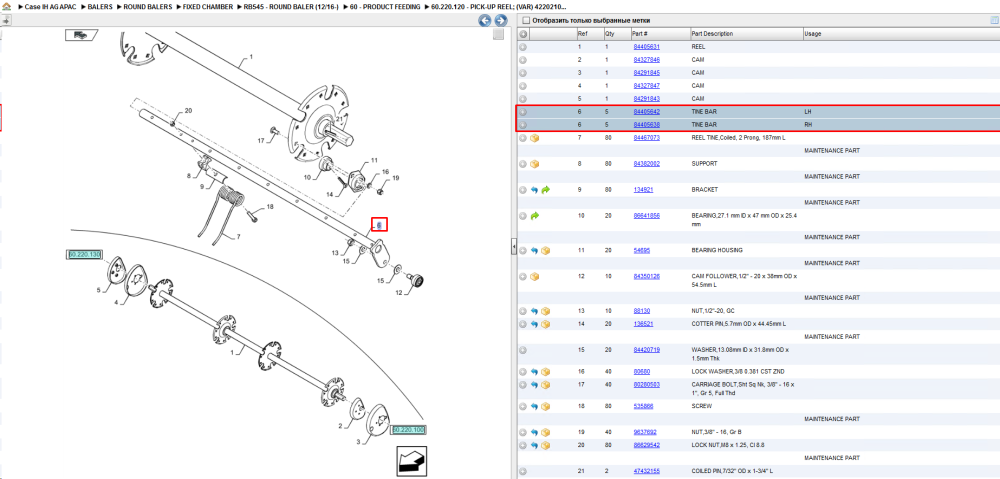1000x479 pixels.
Task: Open part number 47432155 link
Action: 646,471
